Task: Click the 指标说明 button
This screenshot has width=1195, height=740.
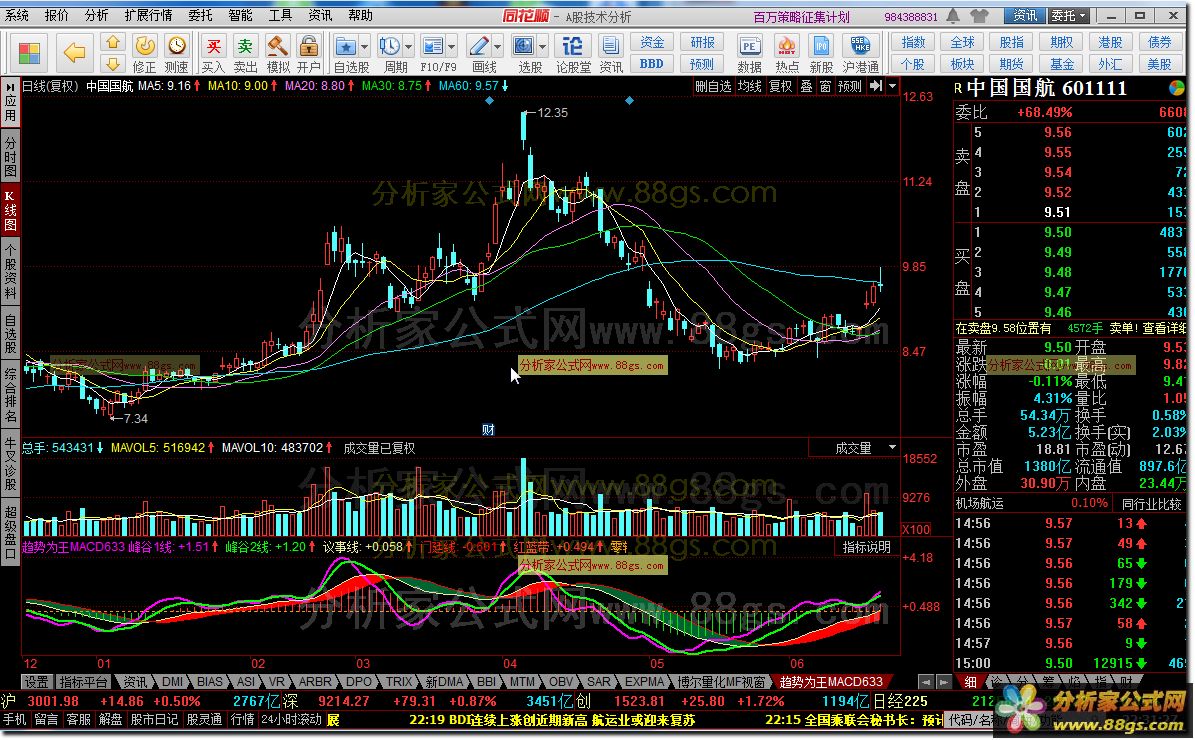Action: (867, 547)
